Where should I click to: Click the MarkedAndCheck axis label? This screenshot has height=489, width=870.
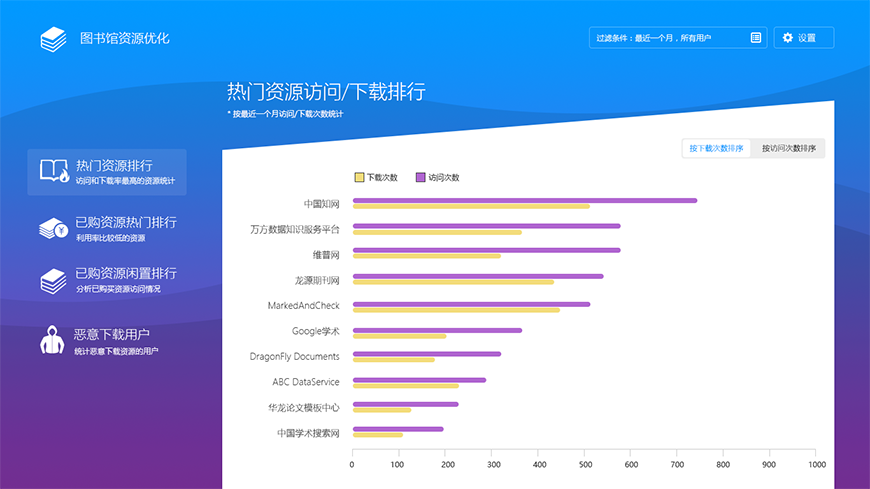pyautogui.click(x=304, y=305)
